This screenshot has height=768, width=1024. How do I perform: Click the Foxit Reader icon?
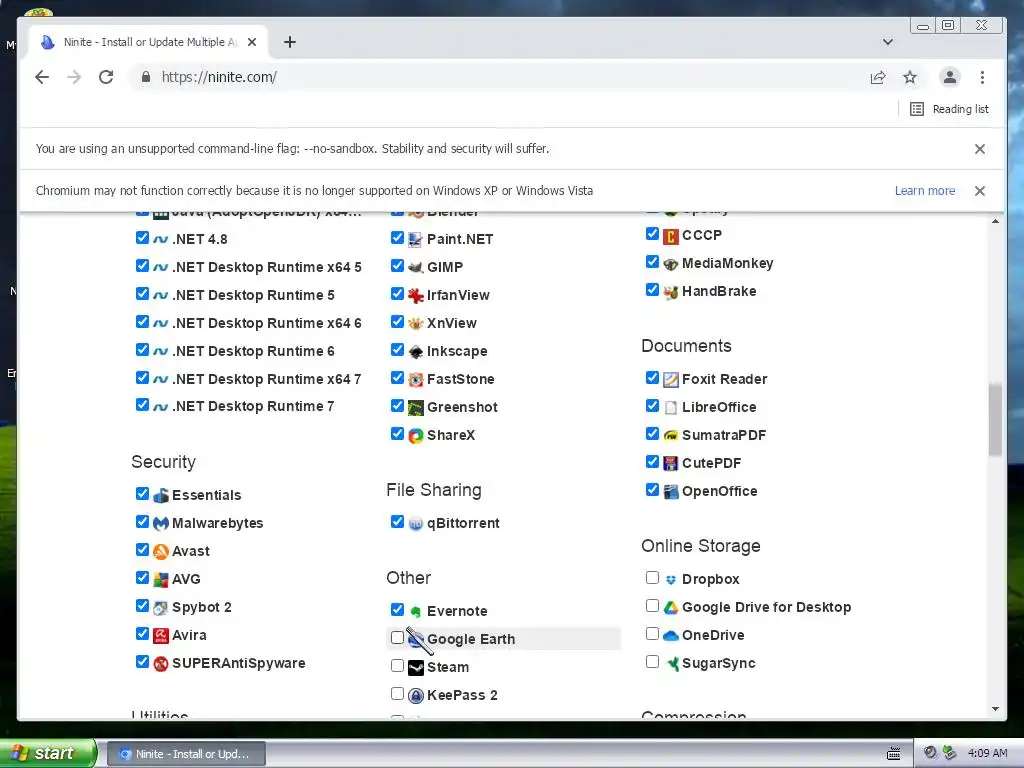(x=671, y=380)
